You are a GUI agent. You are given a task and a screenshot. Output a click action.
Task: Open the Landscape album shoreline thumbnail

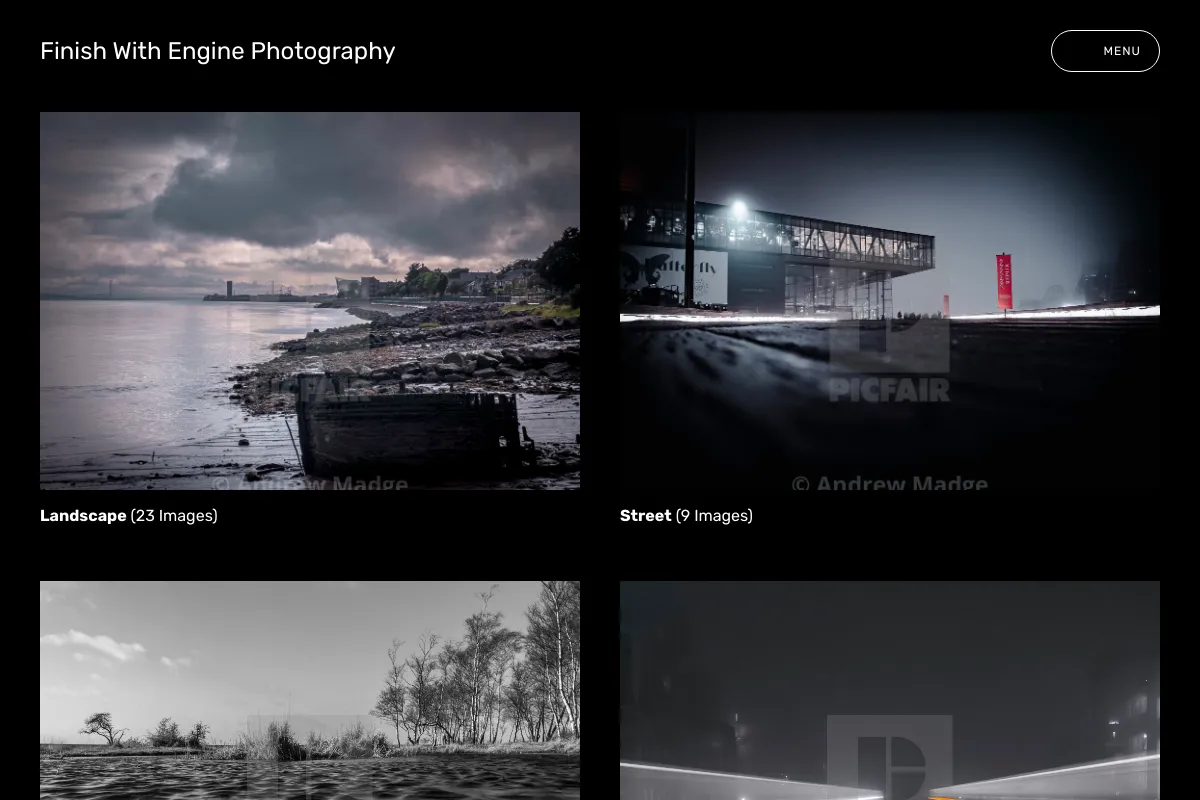coord(310,301)
